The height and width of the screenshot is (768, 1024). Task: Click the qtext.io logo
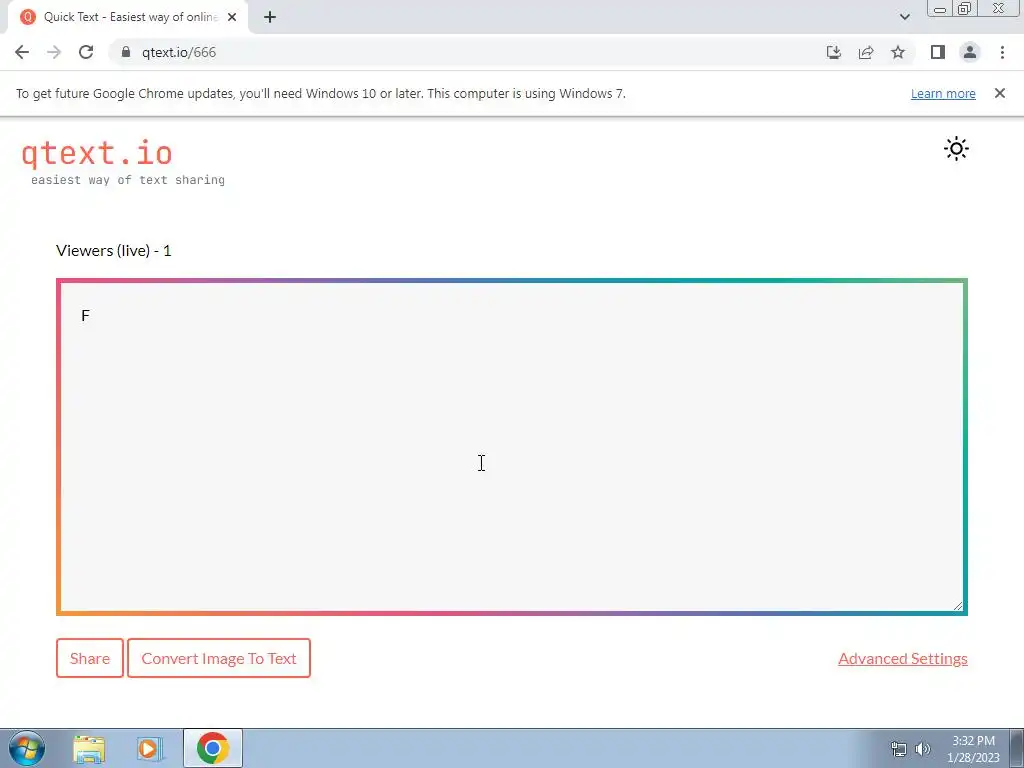point(97,153)
